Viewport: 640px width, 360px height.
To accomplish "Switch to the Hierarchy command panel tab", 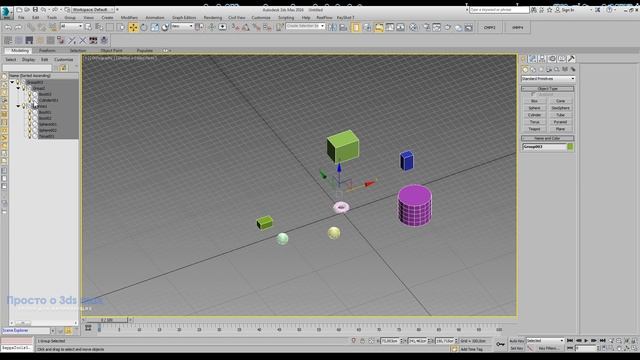I will (x=542, y=59).
